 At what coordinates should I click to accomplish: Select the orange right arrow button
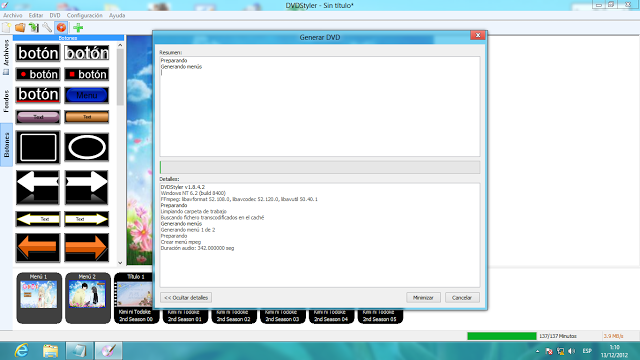(x=87, y=247)
